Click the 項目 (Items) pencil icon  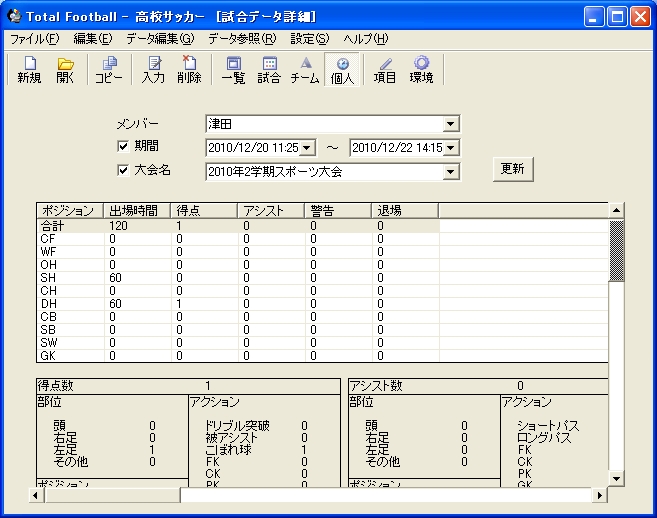[385, 70]
